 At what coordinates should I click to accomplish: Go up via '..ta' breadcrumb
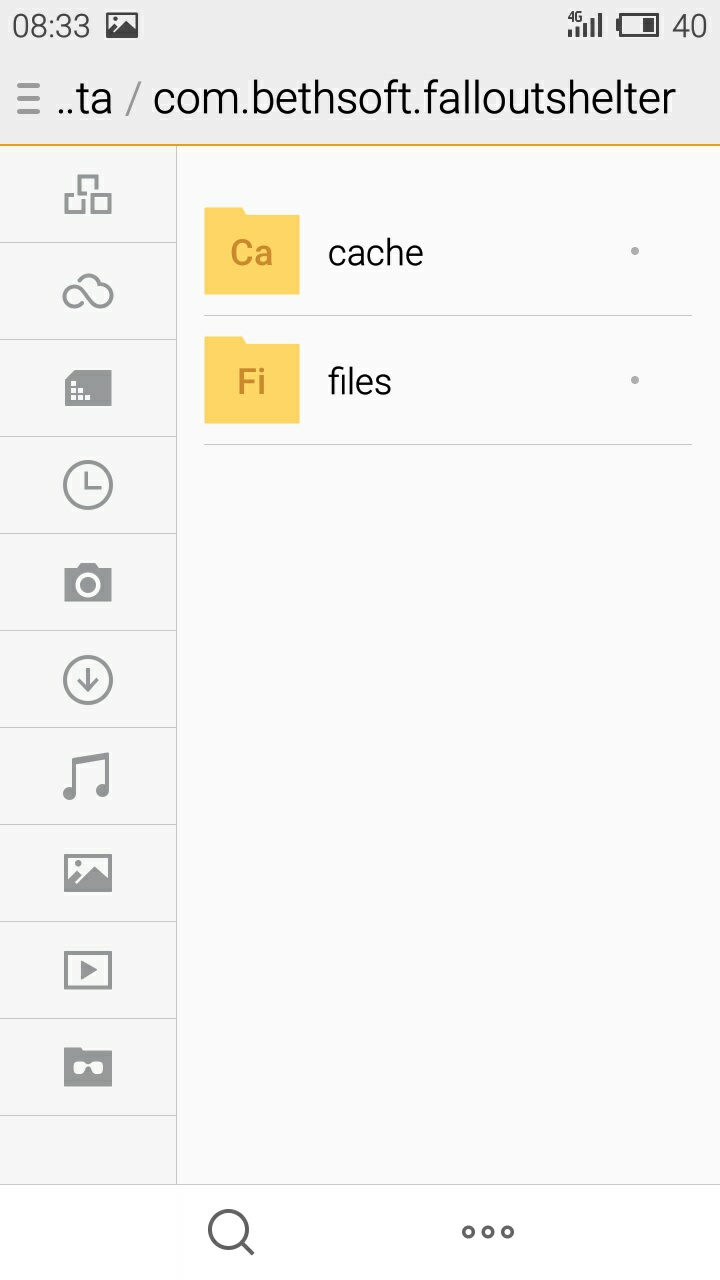[84, 98]
